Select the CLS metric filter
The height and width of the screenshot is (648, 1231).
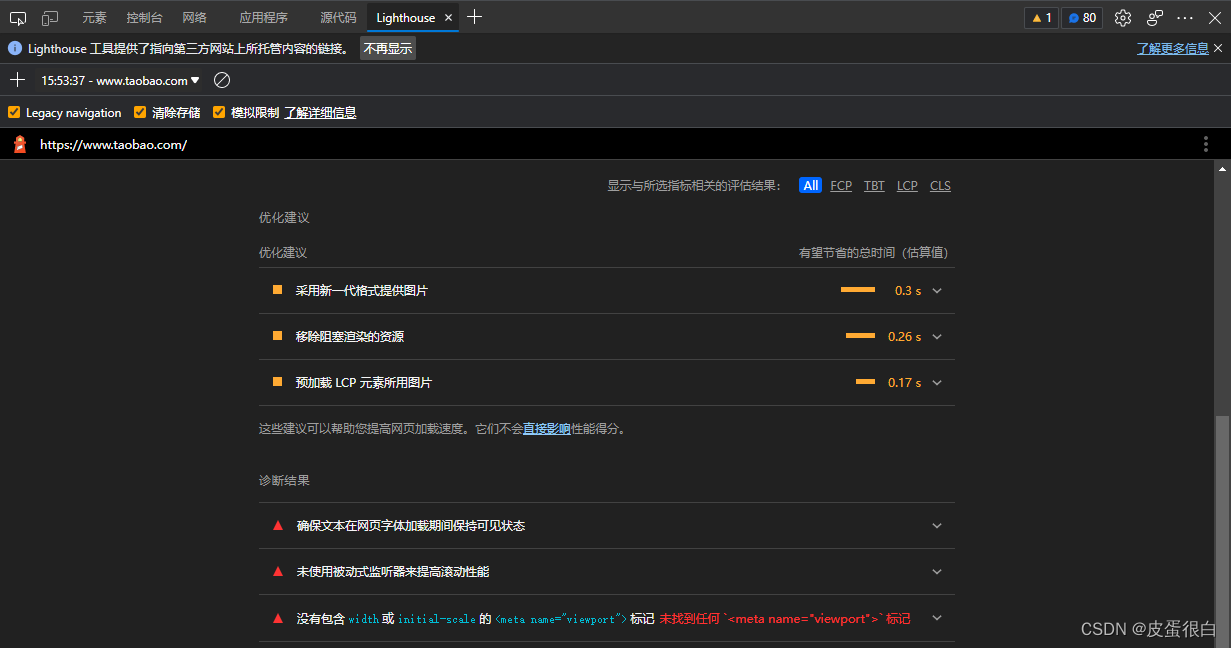pyautogui.click(x=940, y=186)
